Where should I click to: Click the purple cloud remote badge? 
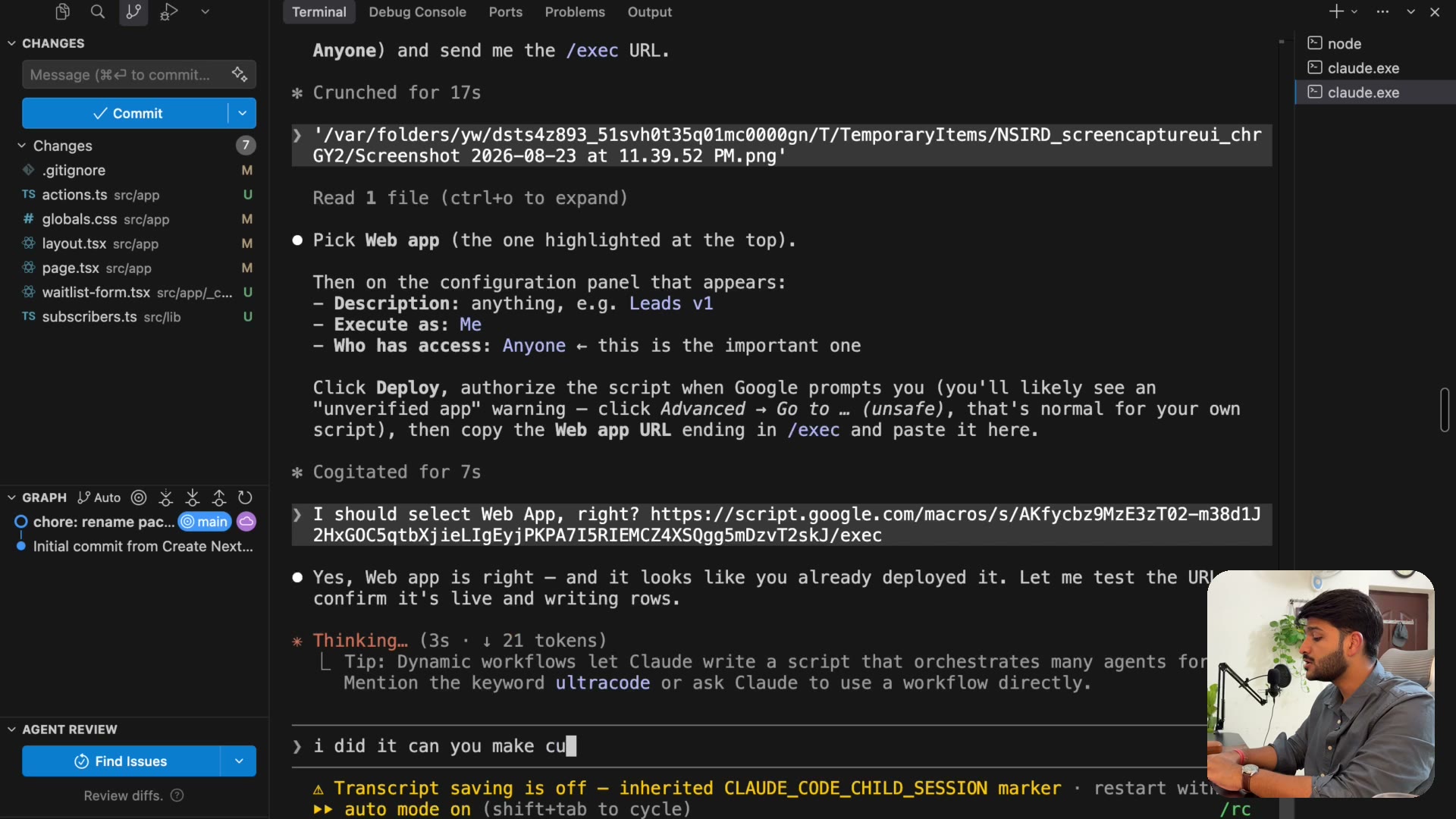click(x=246, y=522)
